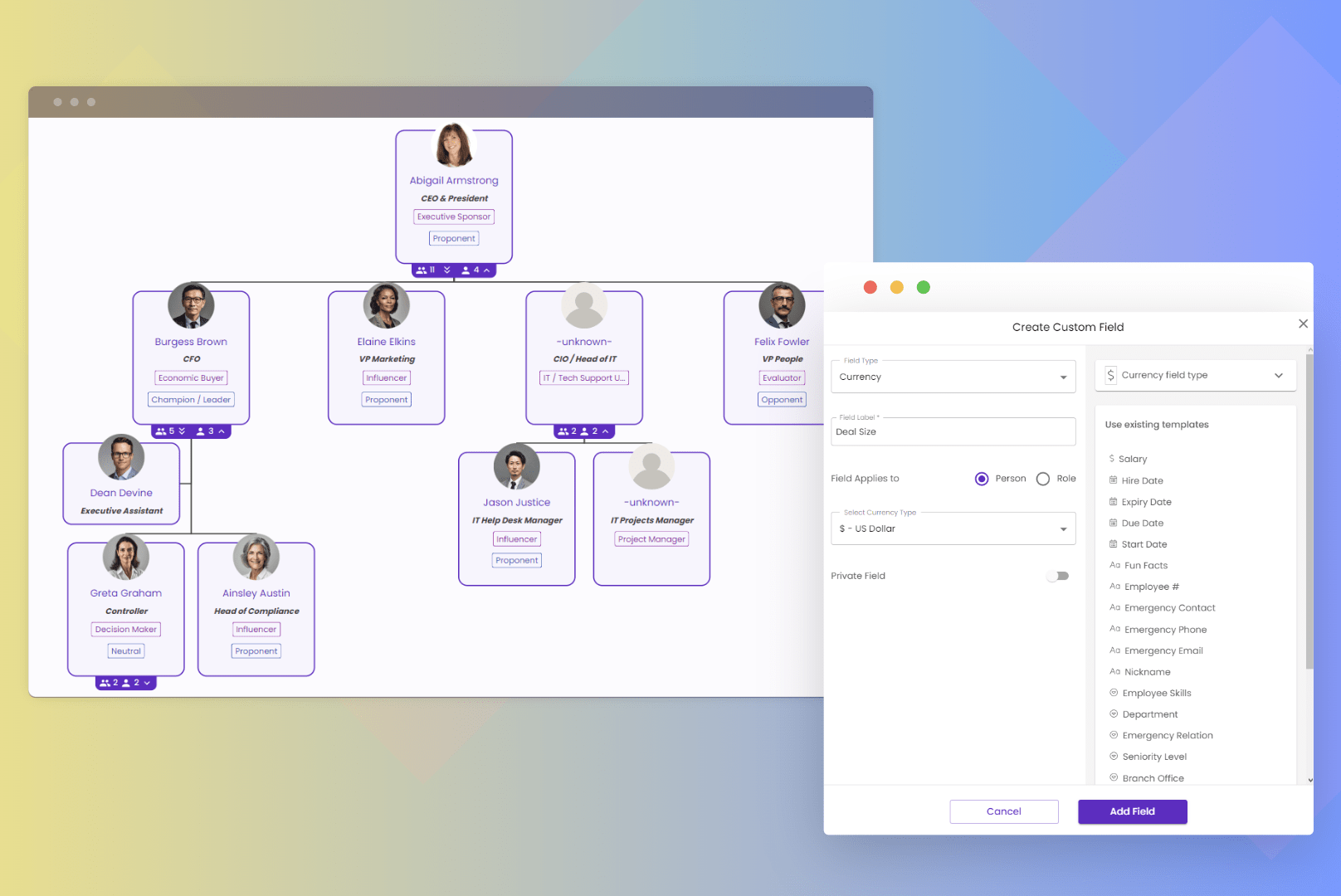Viewport: 1341px width, 896px height.
Task: Select the Person radio button
Action: pos(983,478)
